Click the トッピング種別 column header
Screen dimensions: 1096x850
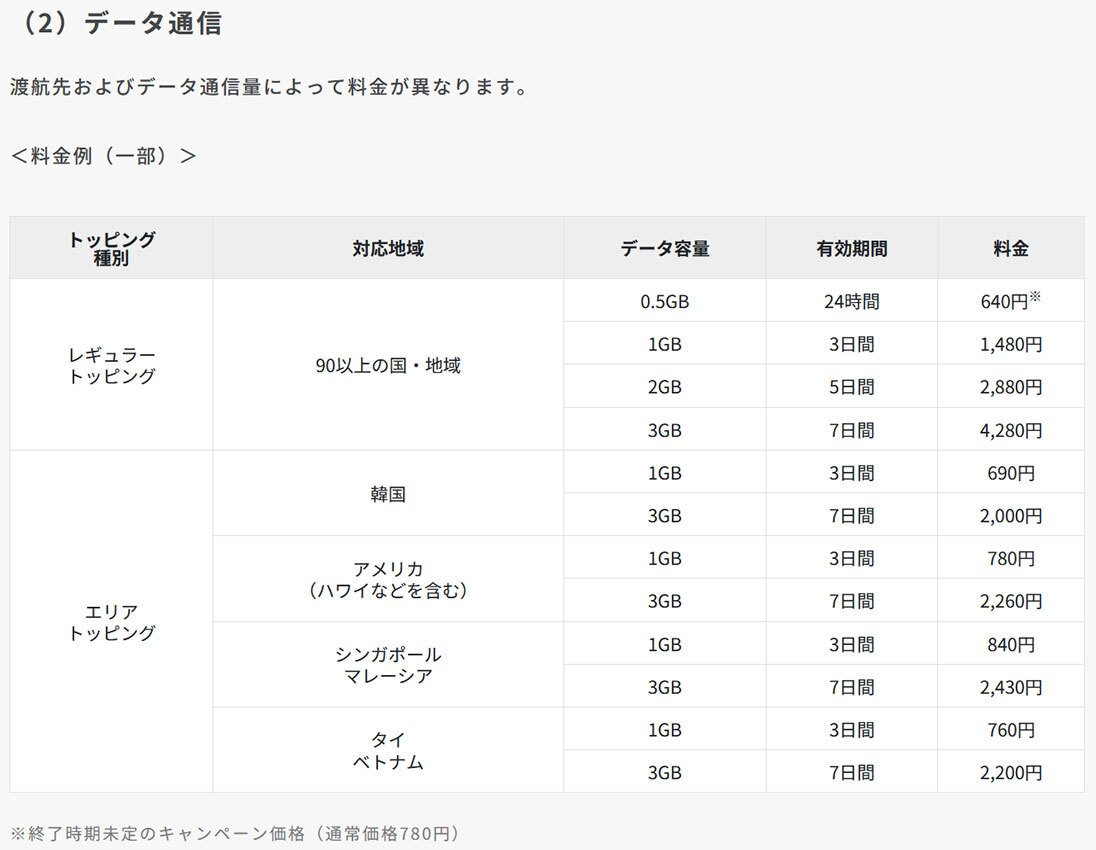click(111, 248)
